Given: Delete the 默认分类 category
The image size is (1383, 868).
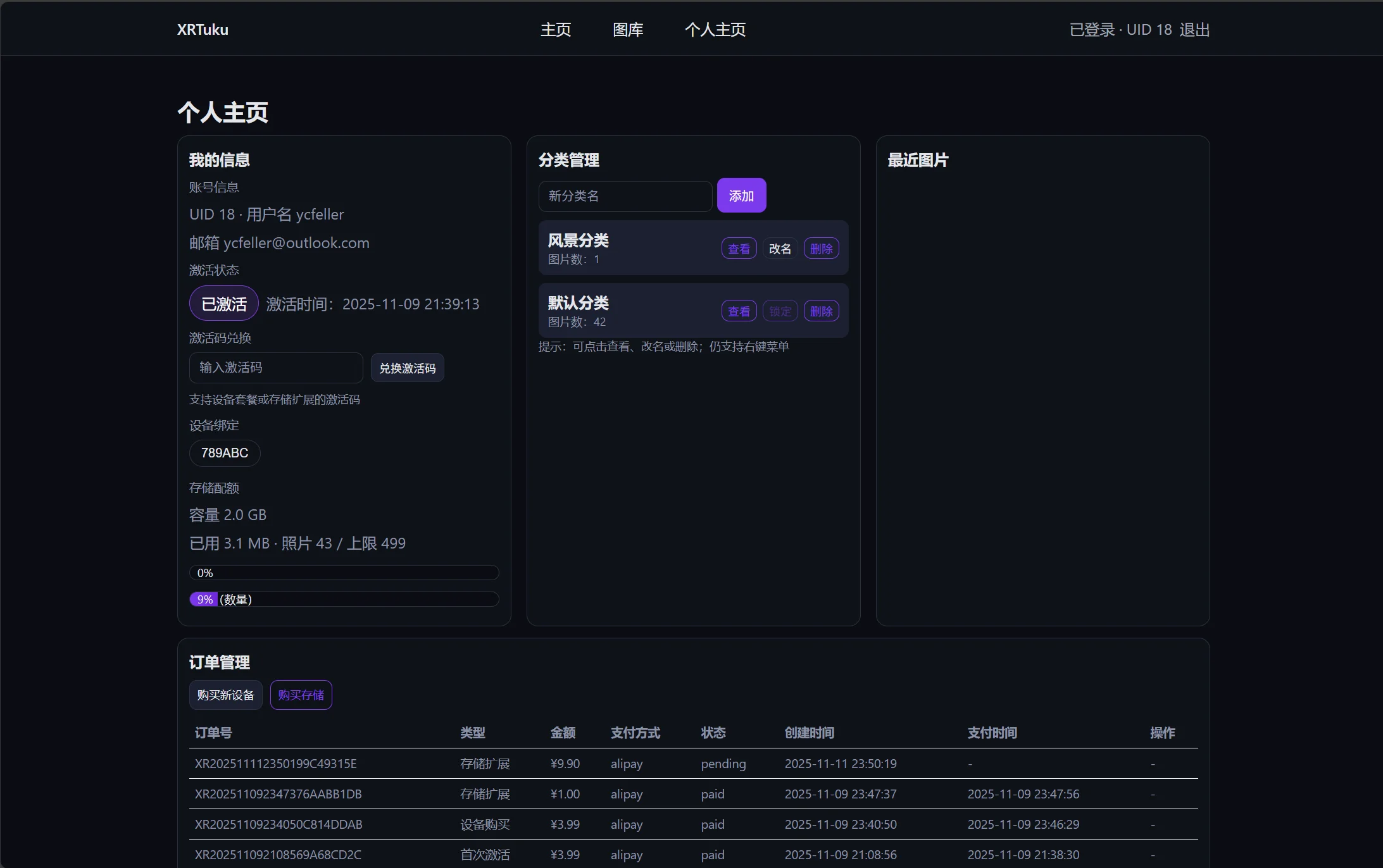Looking at the screenshot, I should coord(821,311).
